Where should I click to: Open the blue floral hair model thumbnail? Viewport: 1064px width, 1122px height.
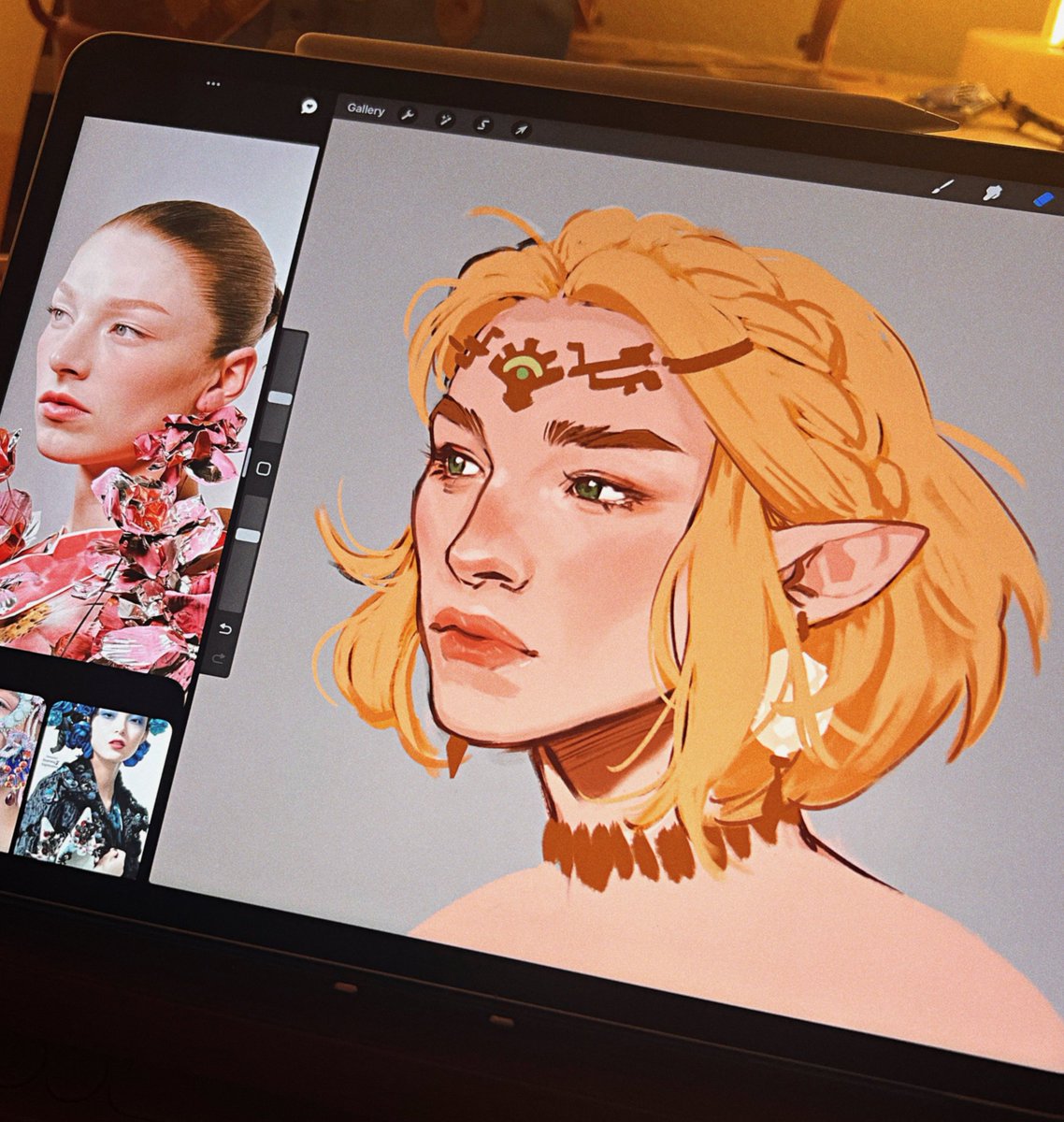[93, 790]
